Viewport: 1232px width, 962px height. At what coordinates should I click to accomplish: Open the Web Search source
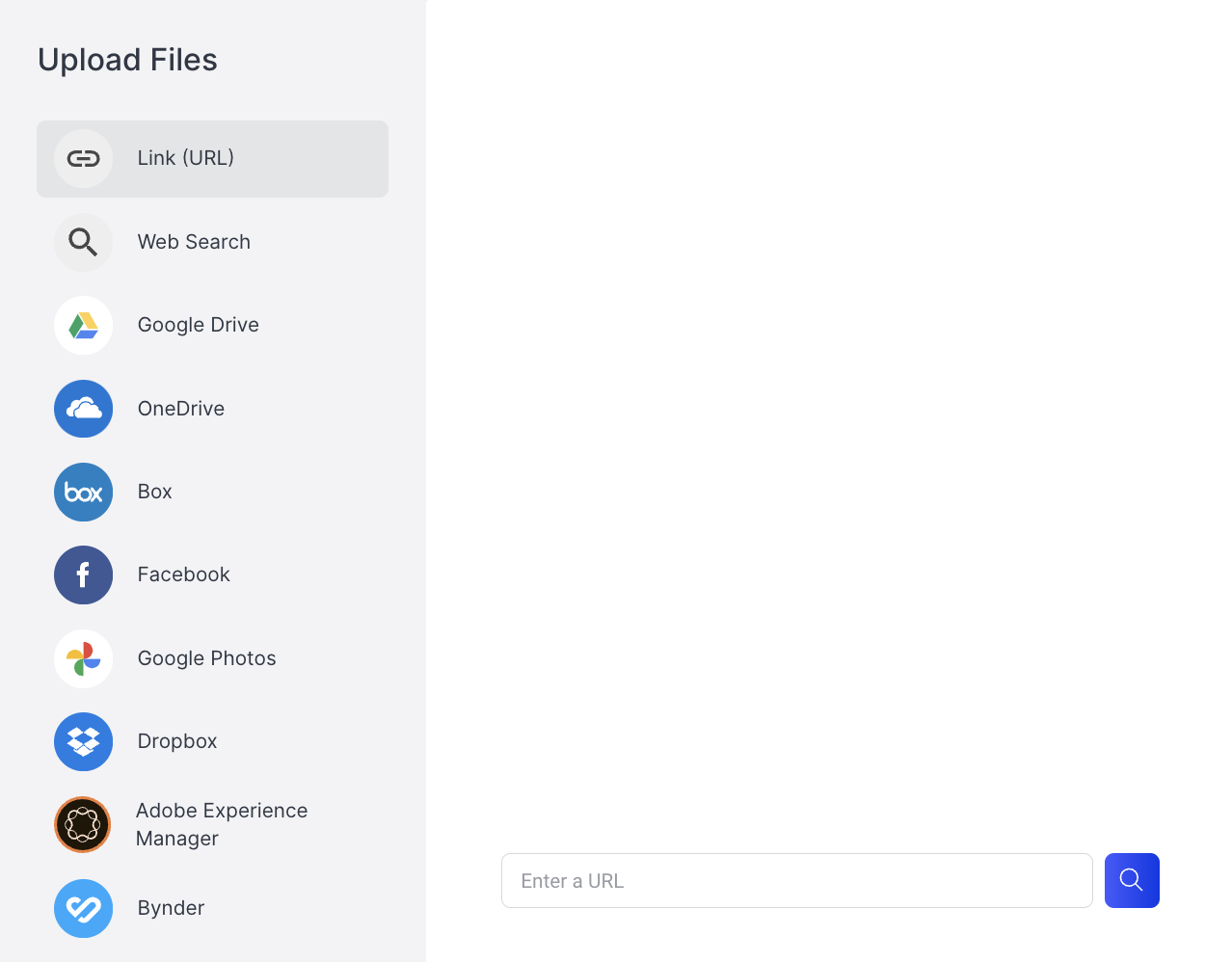click(194, 242)
